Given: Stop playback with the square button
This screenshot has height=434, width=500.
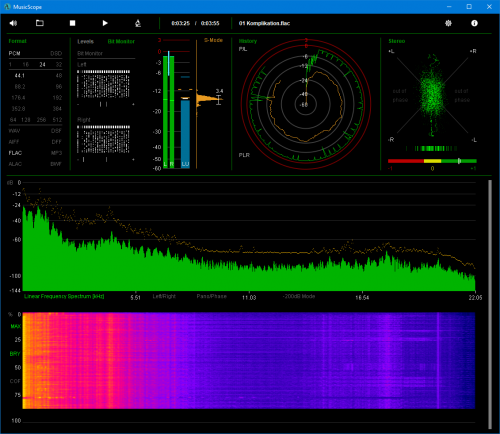Looking at the screenshot, I should tap(72, 23).
